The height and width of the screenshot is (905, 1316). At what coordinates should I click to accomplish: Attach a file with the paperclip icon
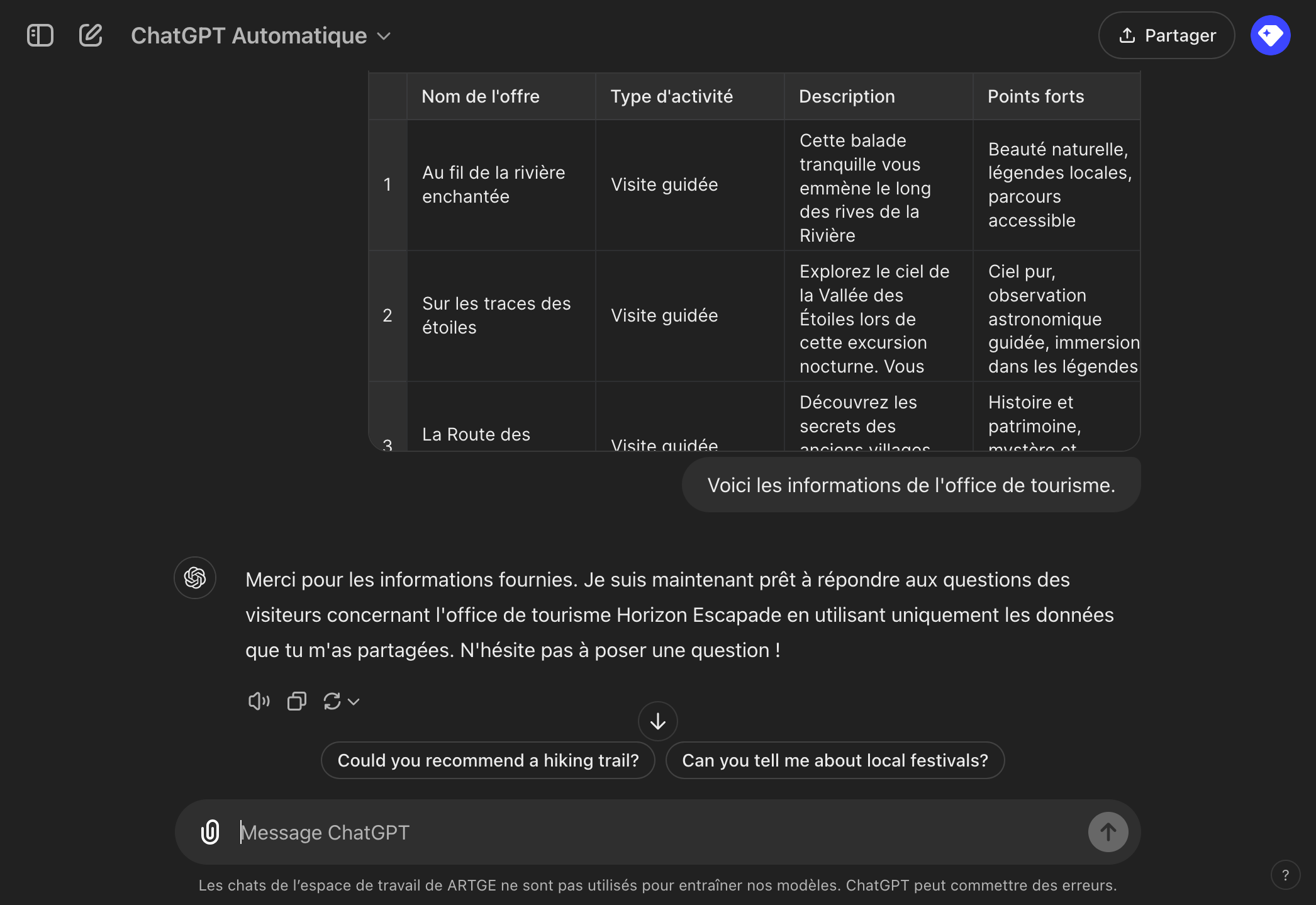[x=210, y=832]
